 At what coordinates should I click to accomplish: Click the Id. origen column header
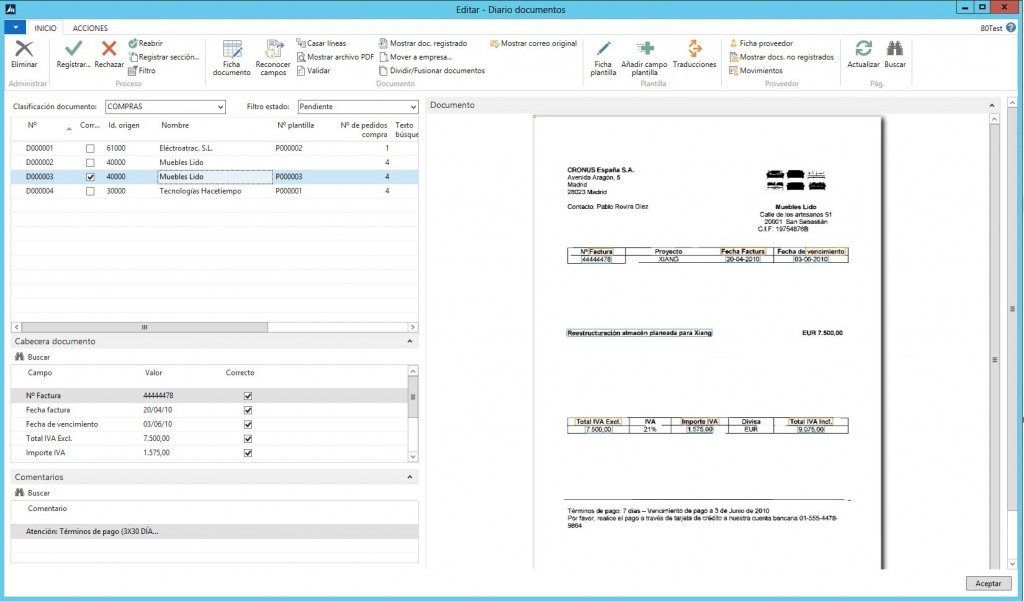pyautogui.click(x=124, y=125)
